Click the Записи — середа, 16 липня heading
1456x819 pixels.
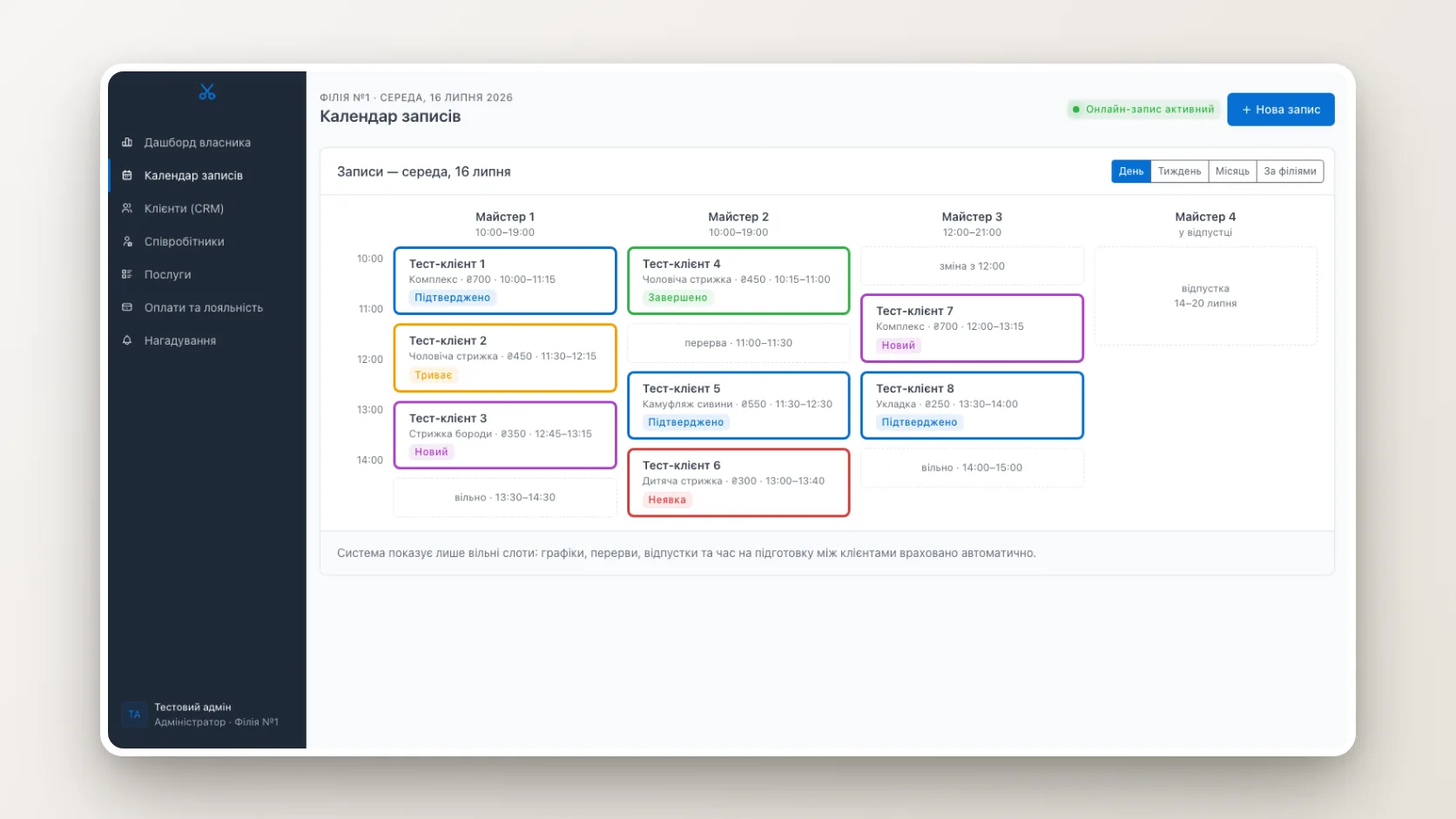(x=424, y=171)
